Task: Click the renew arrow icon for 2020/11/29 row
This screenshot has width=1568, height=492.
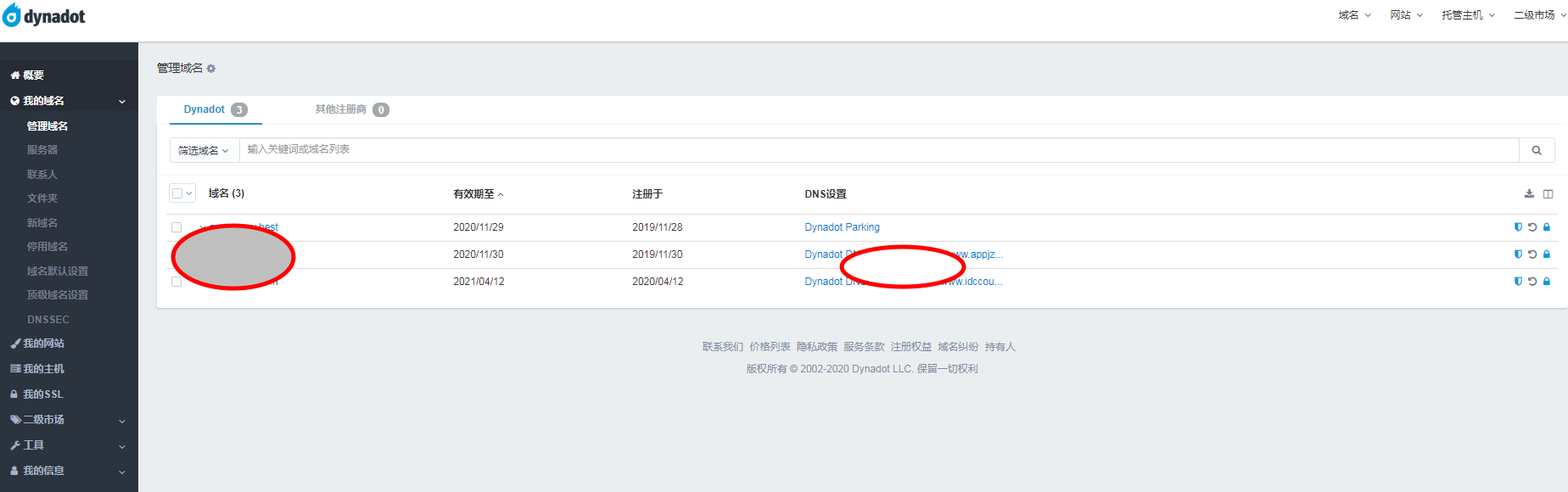Action: click(x=1532, y=227)
